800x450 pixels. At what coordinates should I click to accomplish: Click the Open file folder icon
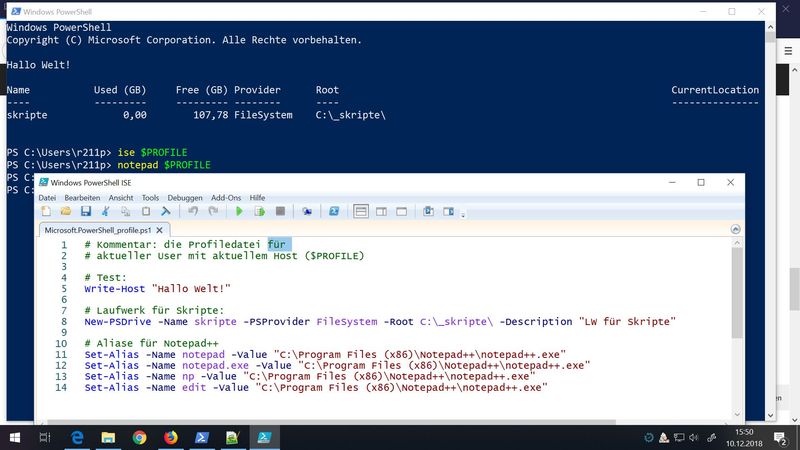point(66,212)
